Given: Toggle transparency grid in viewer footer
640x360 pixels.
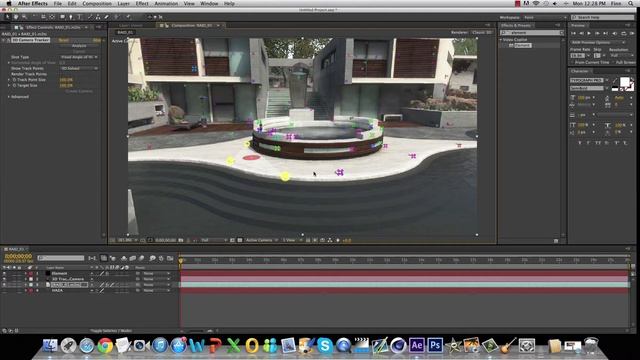Looking at the screenshot, I should tap(240, 240).
